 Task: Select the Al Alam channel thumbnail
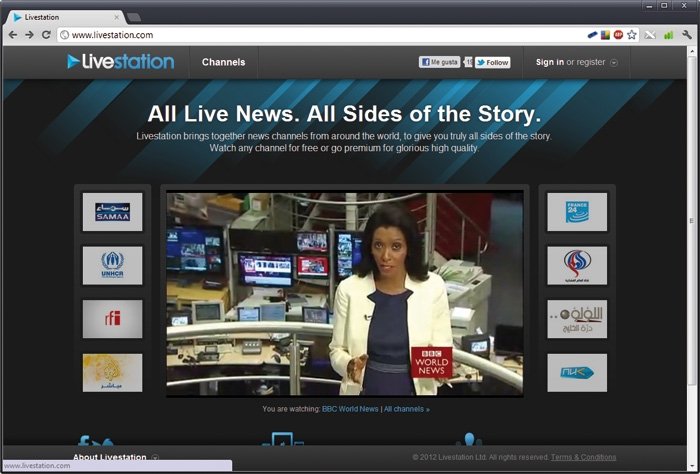(577, 266)
